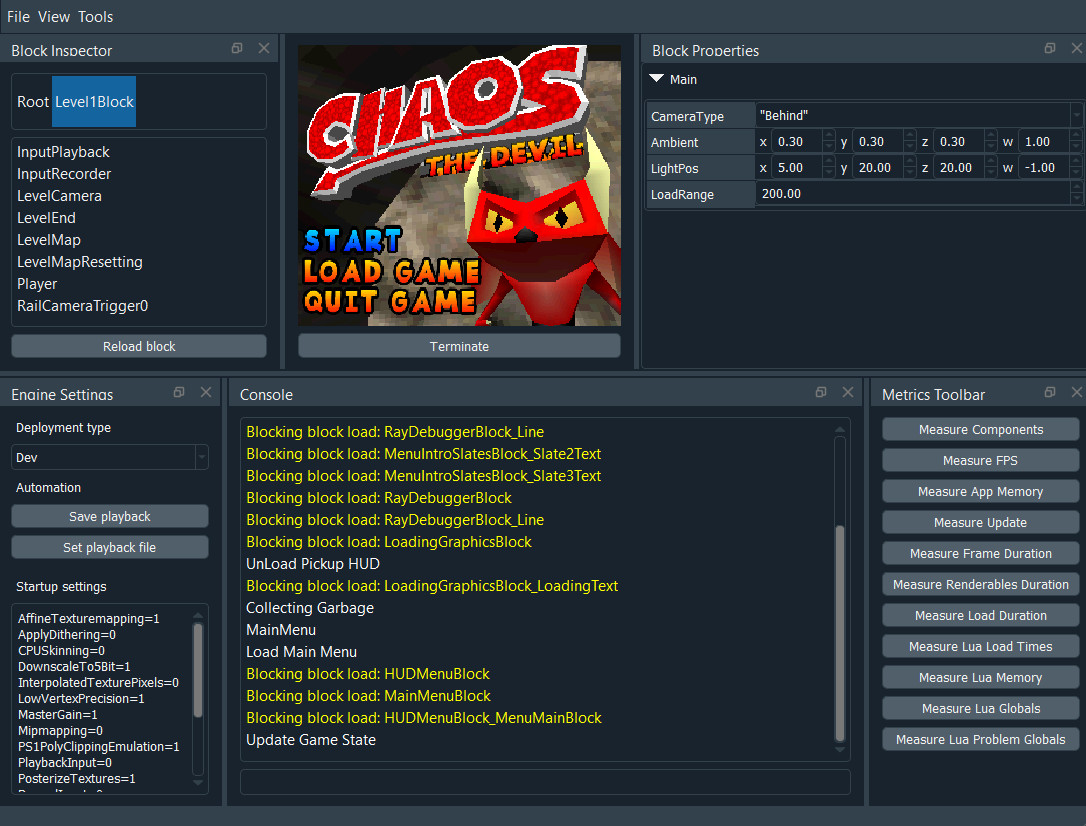Select Root in the block breadcrumb
This screenshot has width=1086, height=826.
33,102
